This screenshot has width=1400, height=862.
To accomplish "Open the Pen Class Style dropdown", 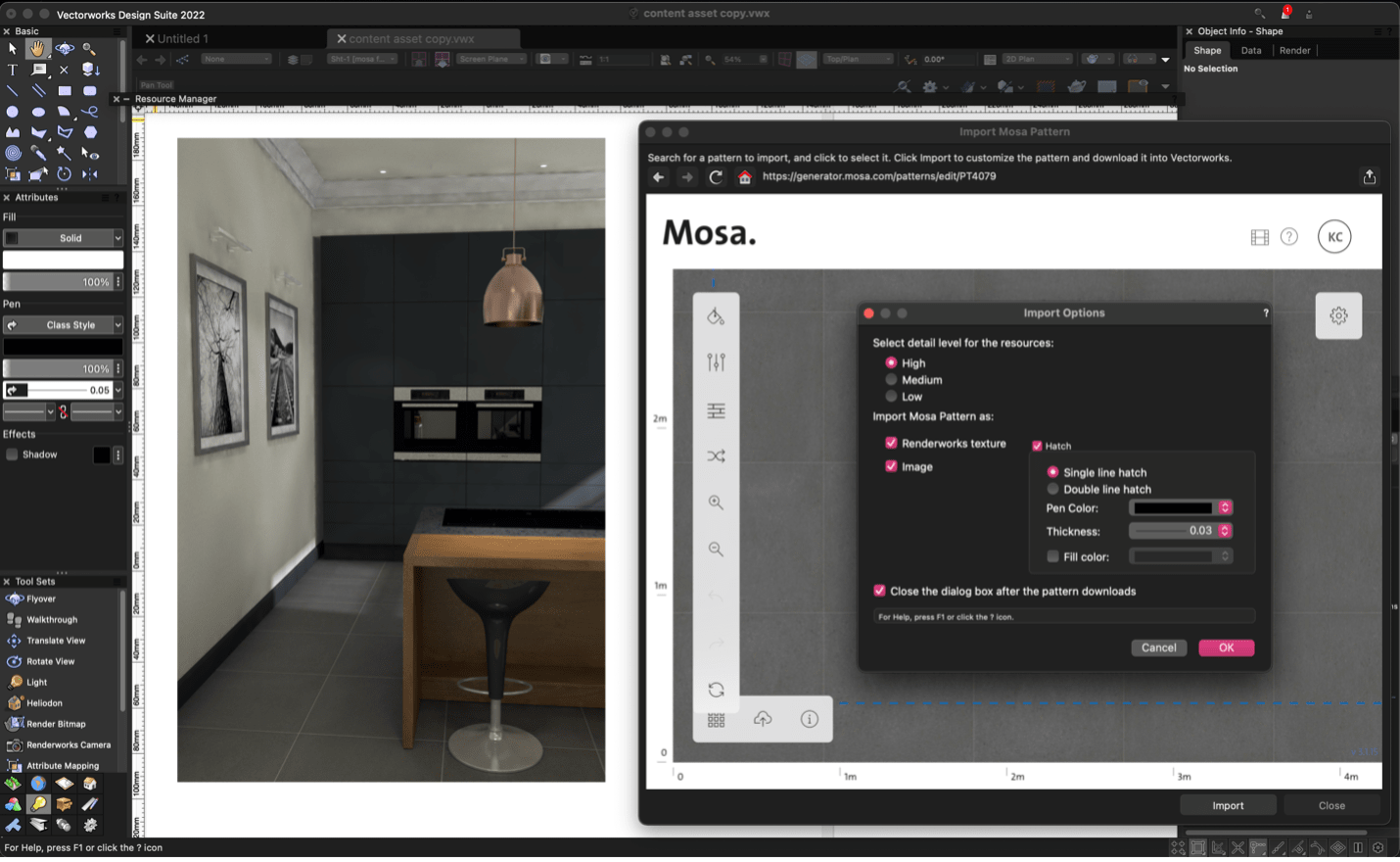I will coord(64,325).
